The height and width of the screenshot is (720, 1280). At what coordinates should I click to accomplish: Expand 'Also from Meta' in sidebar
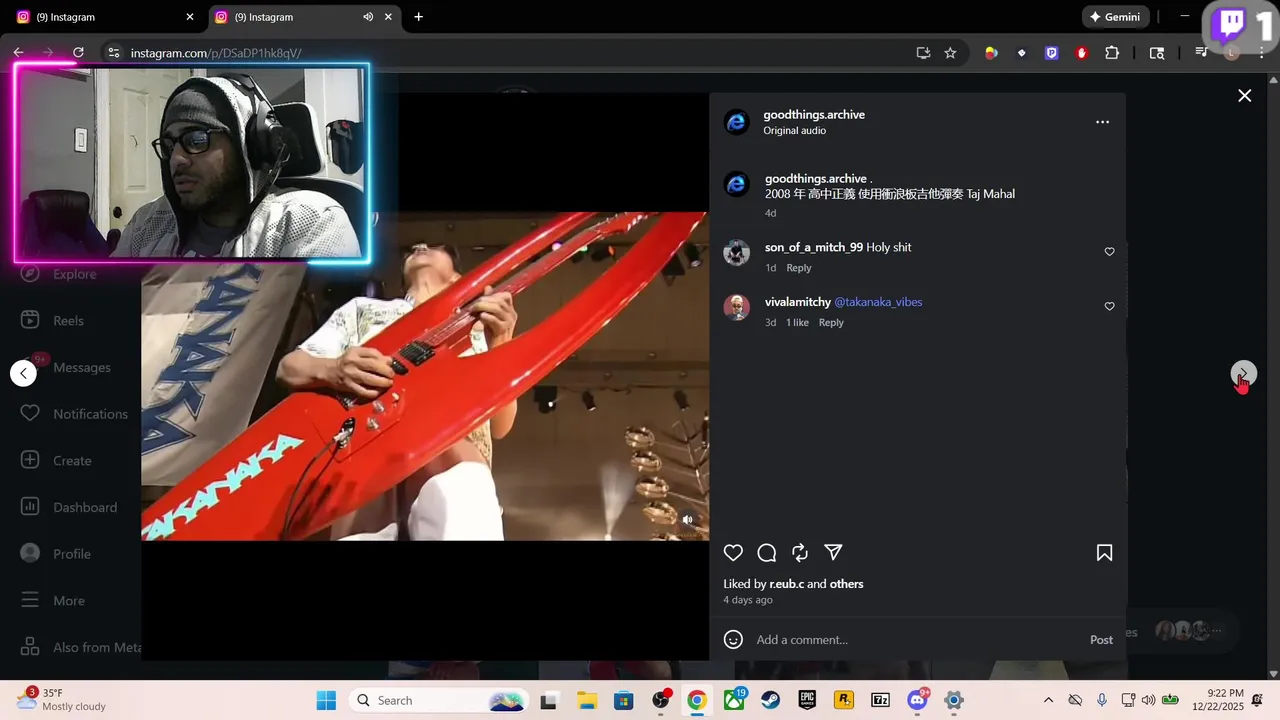click(x=80, y=648)
